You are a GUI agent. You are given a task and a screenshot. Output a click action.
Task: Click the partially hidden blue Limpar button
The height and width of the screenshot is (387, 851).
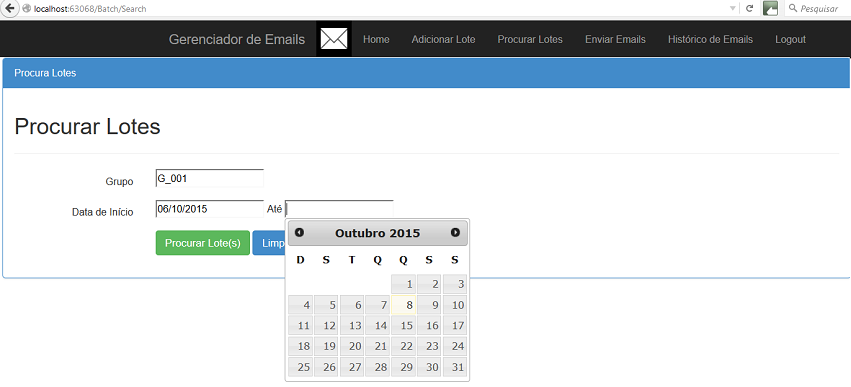269,243
